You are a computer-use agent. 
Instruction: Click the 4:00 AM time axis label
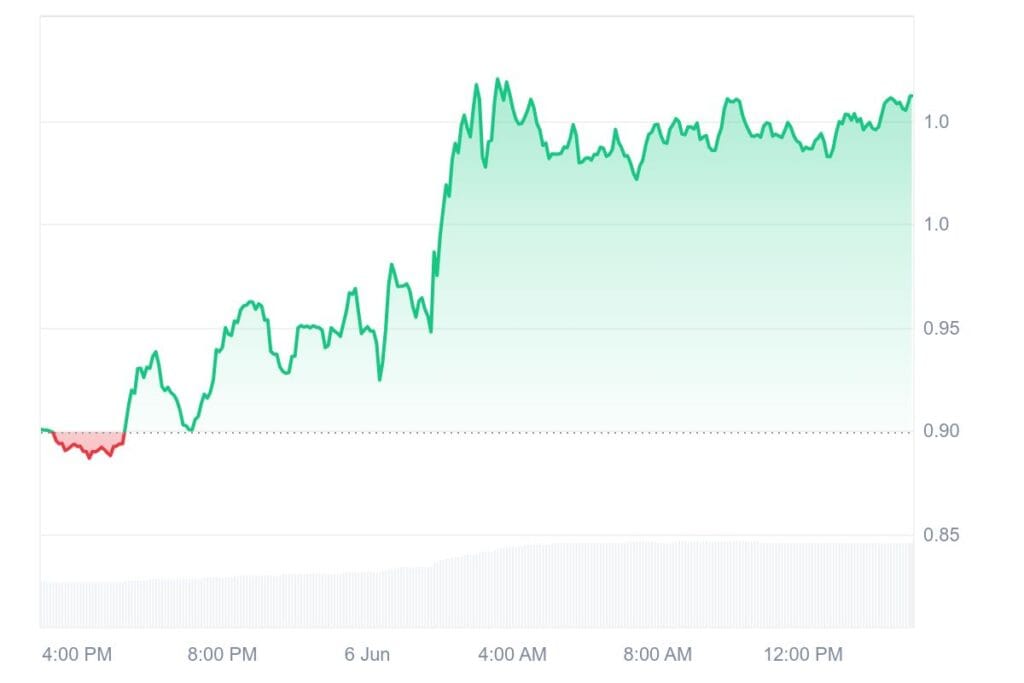(x=512, y=654)
